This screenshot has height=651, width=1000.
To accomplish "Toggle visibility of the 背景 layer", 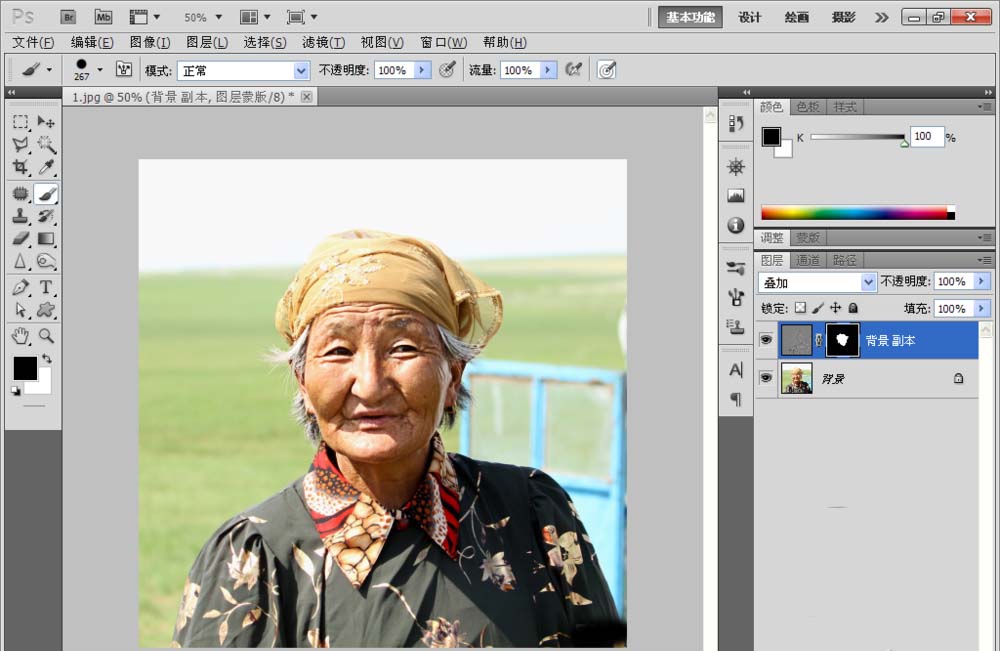I will tap(766, 378).
